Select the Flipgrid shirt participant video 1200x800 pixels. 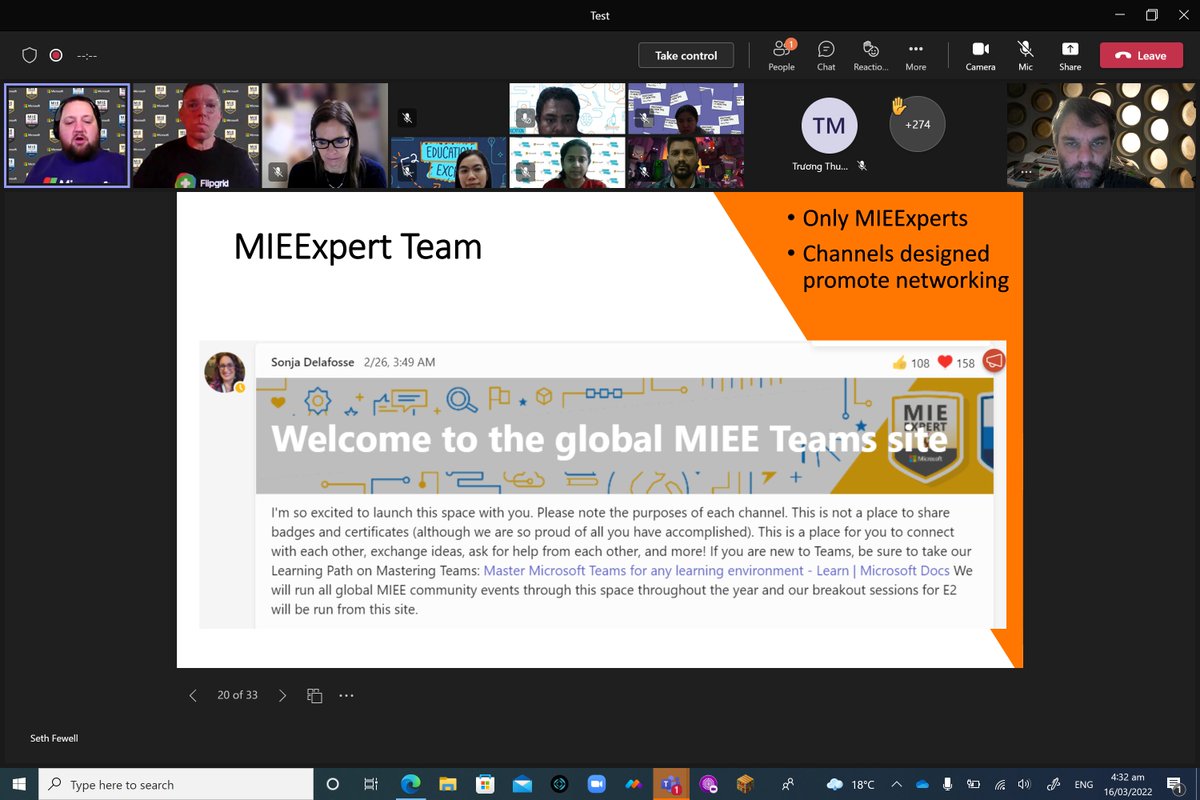click(x=196, y=136)
